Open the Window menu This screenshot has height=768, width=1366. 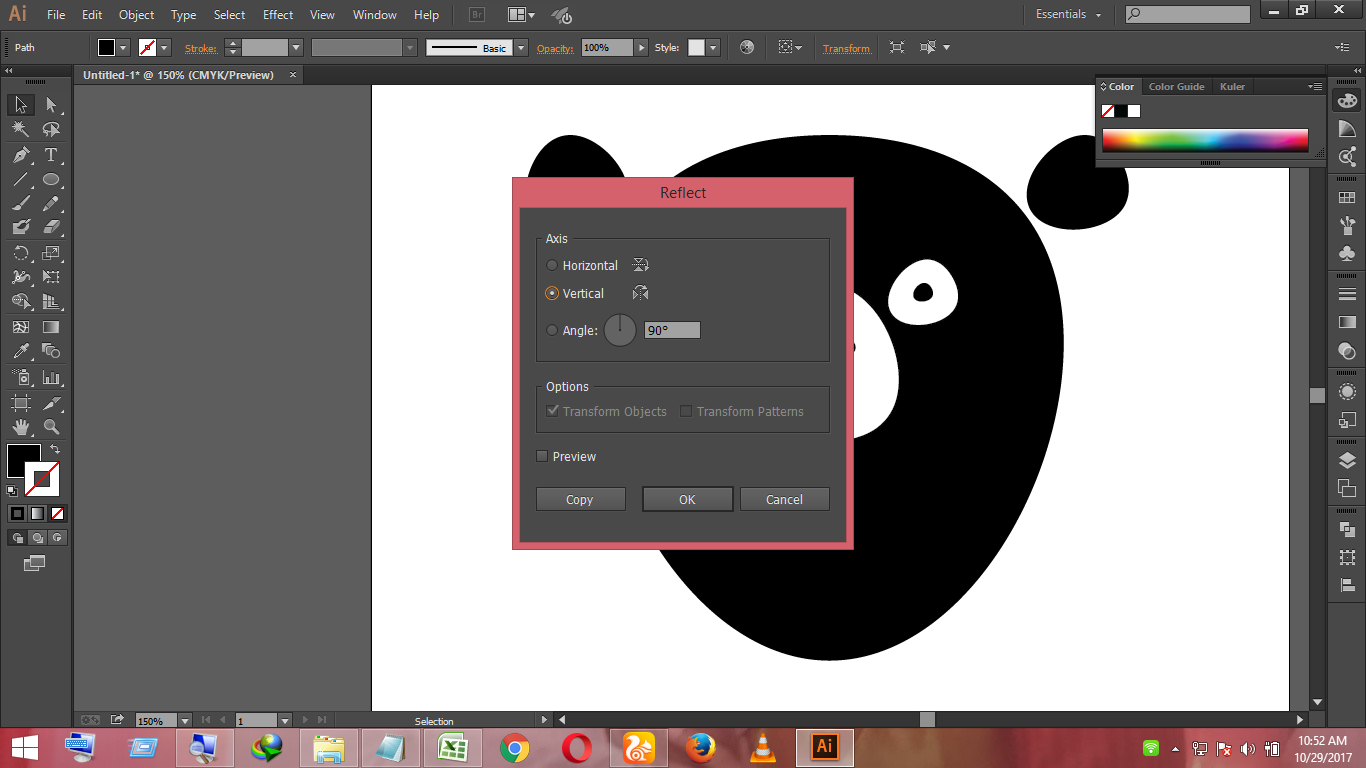(375, 15)
